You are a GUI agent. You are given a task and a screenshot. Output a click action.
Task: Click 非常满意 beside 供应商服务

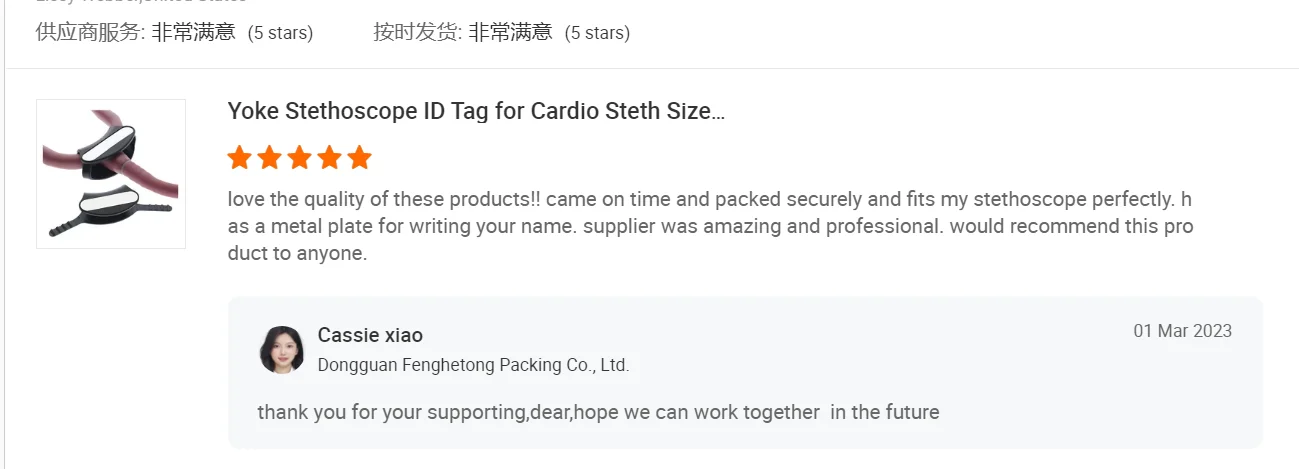194,32
